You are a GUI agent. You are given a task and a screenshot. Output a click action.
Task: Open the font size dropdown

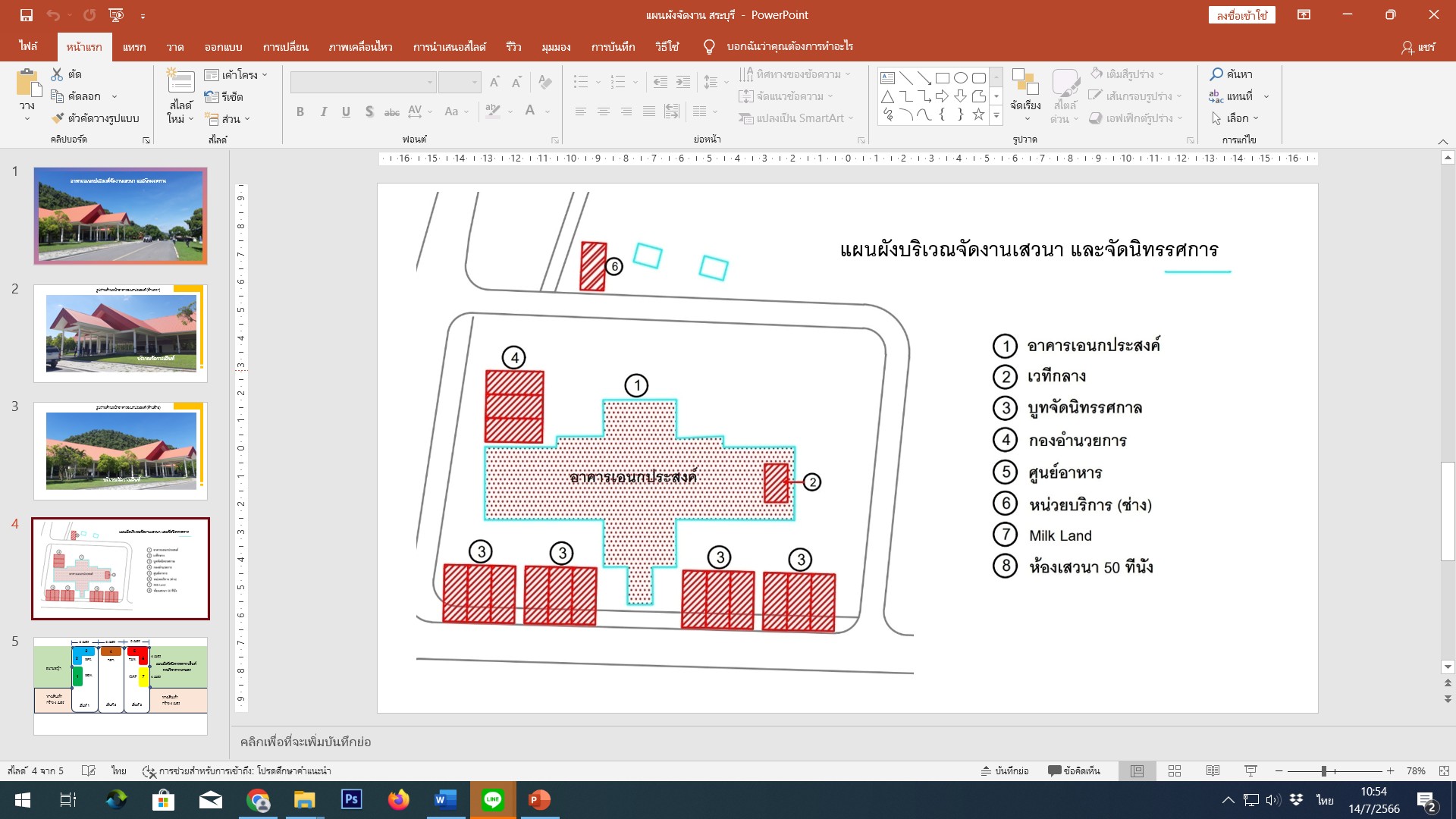pos(475,82)
